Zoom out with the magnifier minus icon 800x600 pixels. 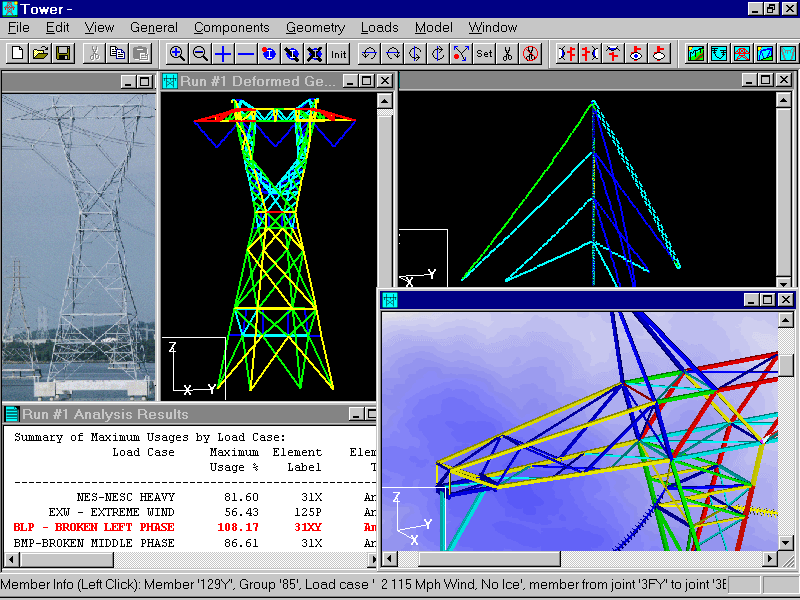point(200,53)
